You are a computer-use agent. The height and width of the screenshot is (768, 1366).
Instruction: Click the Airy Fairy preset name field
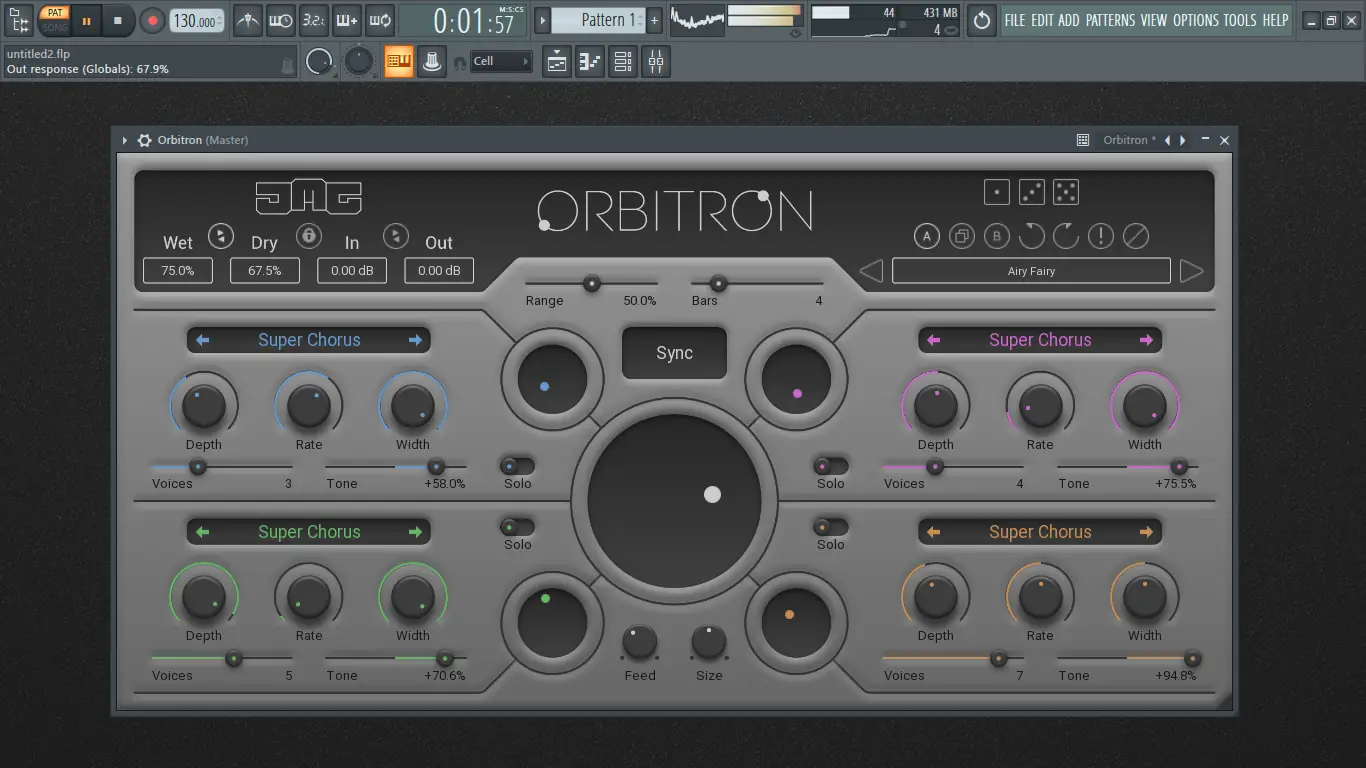[x=1030, y=270]
